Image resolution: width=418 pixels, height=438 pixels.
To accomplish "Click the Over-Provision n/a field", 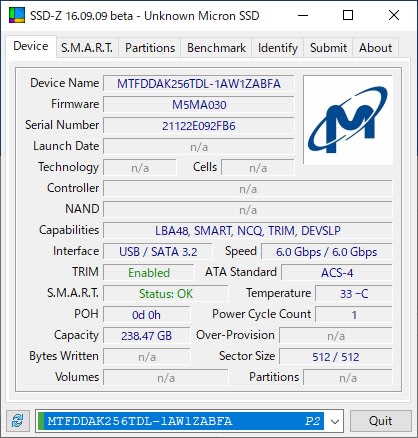I will coord(336,336).
